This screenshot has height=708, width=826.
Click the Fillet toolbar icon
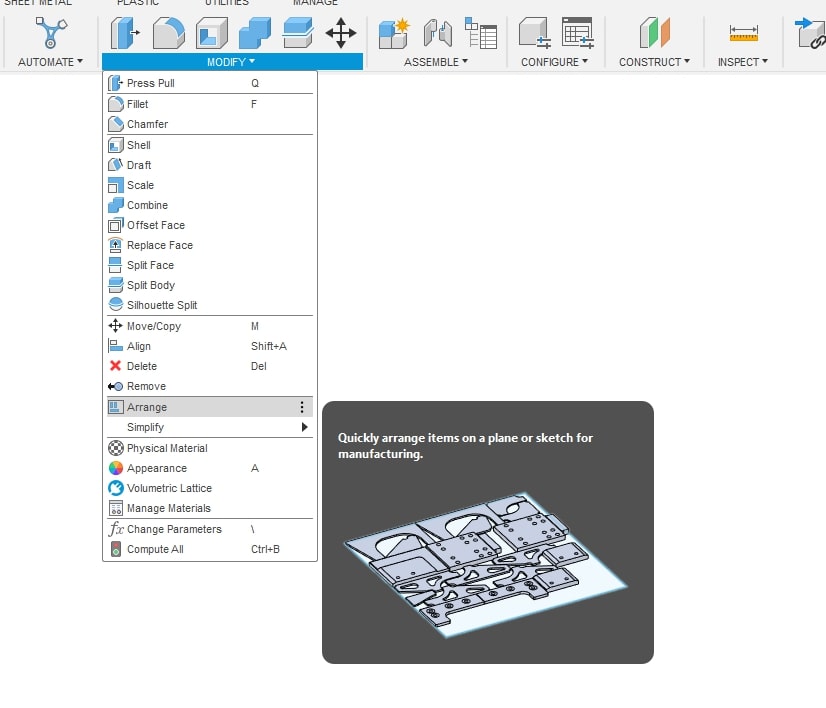pos(169,33)
